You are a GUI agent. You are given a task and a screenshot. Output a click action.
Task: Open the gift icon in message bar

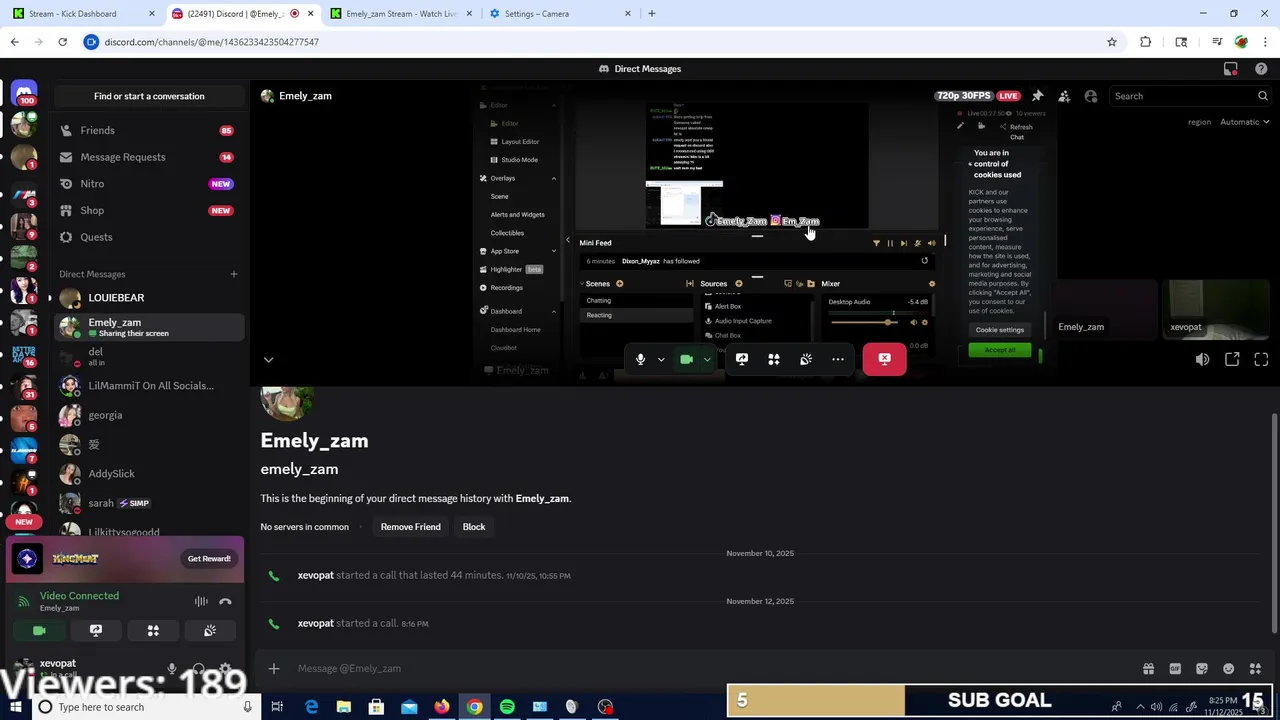(x=1148, y=669)
